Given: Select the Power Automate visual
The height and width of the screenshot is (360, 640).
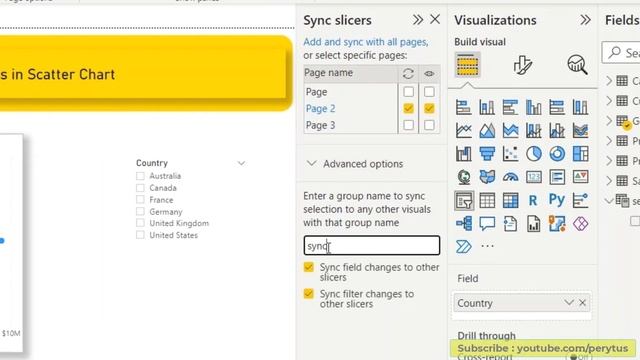Looking at the screenshot, I should pos(464,247).
